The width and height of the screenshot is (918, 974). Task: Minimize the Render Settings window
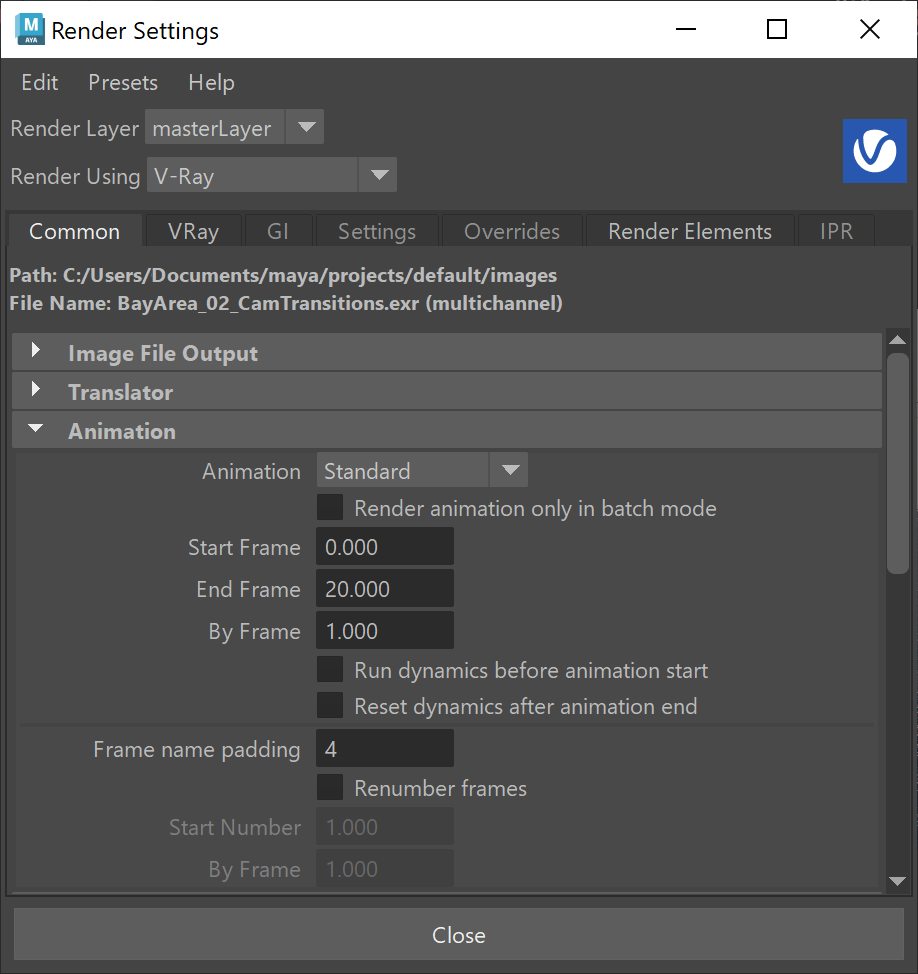click(x=686, y=29)
